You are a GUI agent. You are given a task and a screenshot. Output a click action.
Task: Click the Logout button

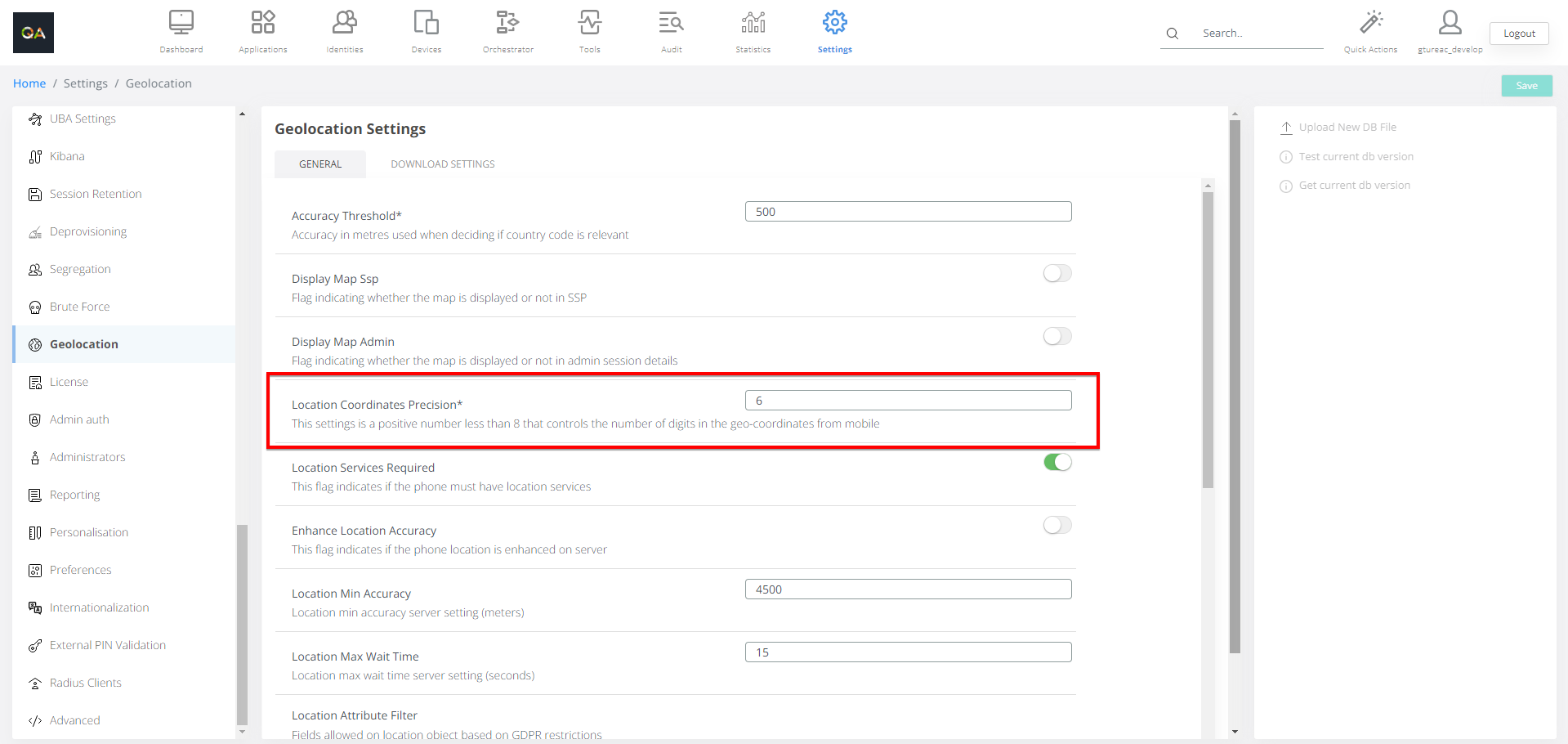[1518, 34]
